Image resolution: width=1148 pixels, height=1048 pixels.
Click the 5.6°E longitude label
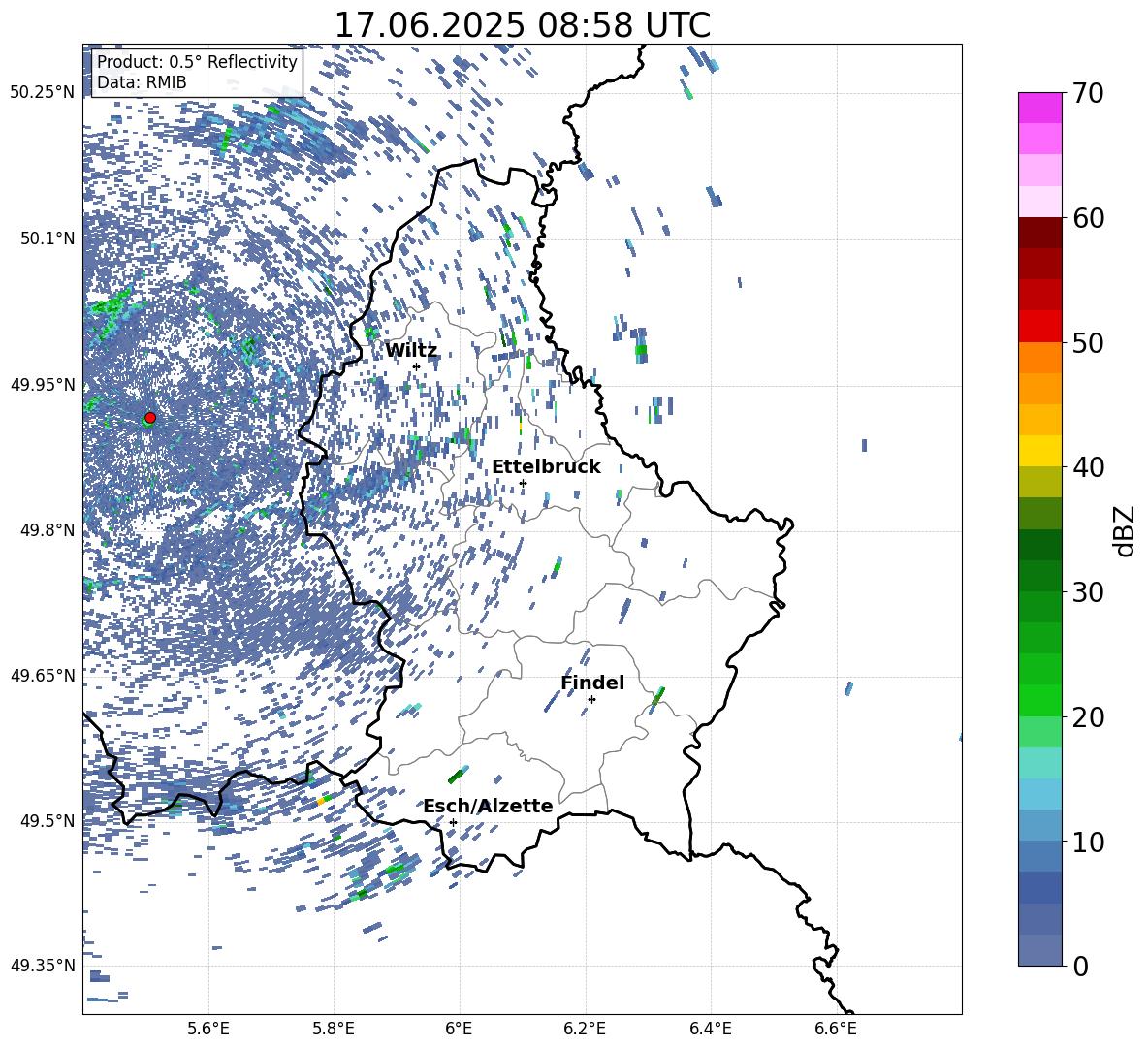pos(208,1029)
